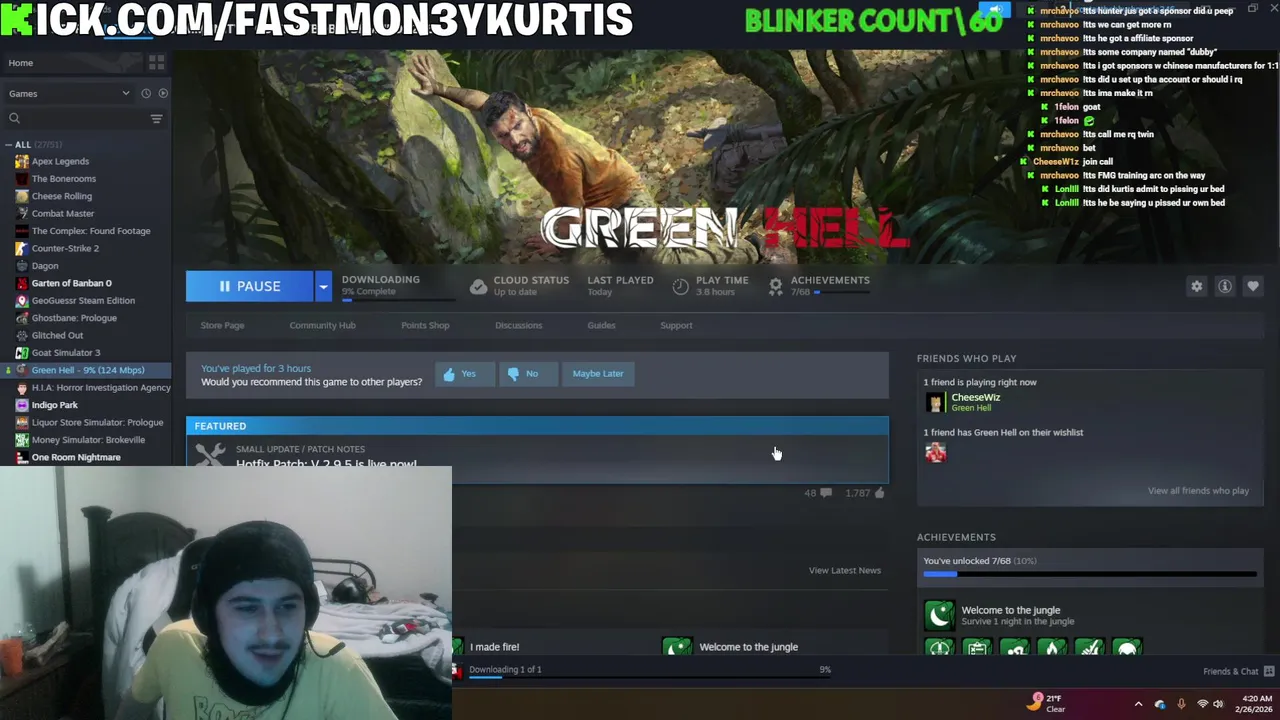Open the Guides tab
Image resolution: width=1280 pixels, height=720 pixels.
tap(601, 325)
